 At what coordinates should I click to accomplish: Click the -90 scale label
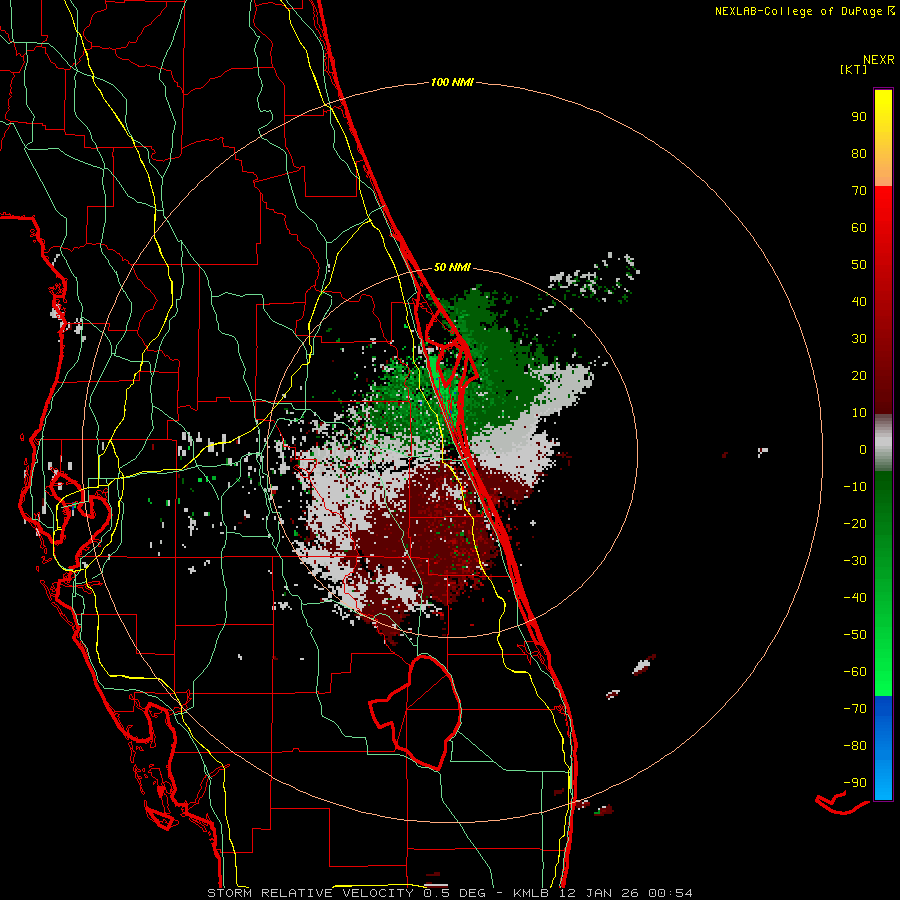(x=855, y=783)
